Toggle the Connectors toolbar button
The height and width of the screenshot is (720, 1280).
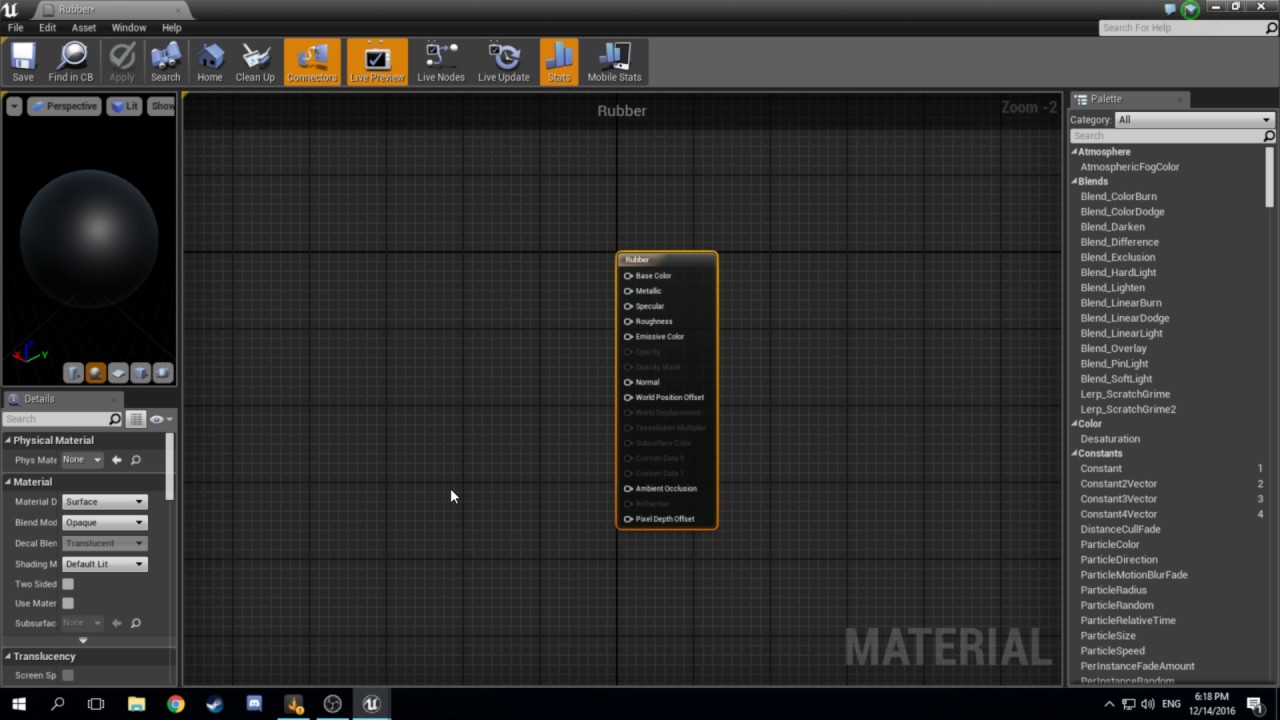[312, 62]
